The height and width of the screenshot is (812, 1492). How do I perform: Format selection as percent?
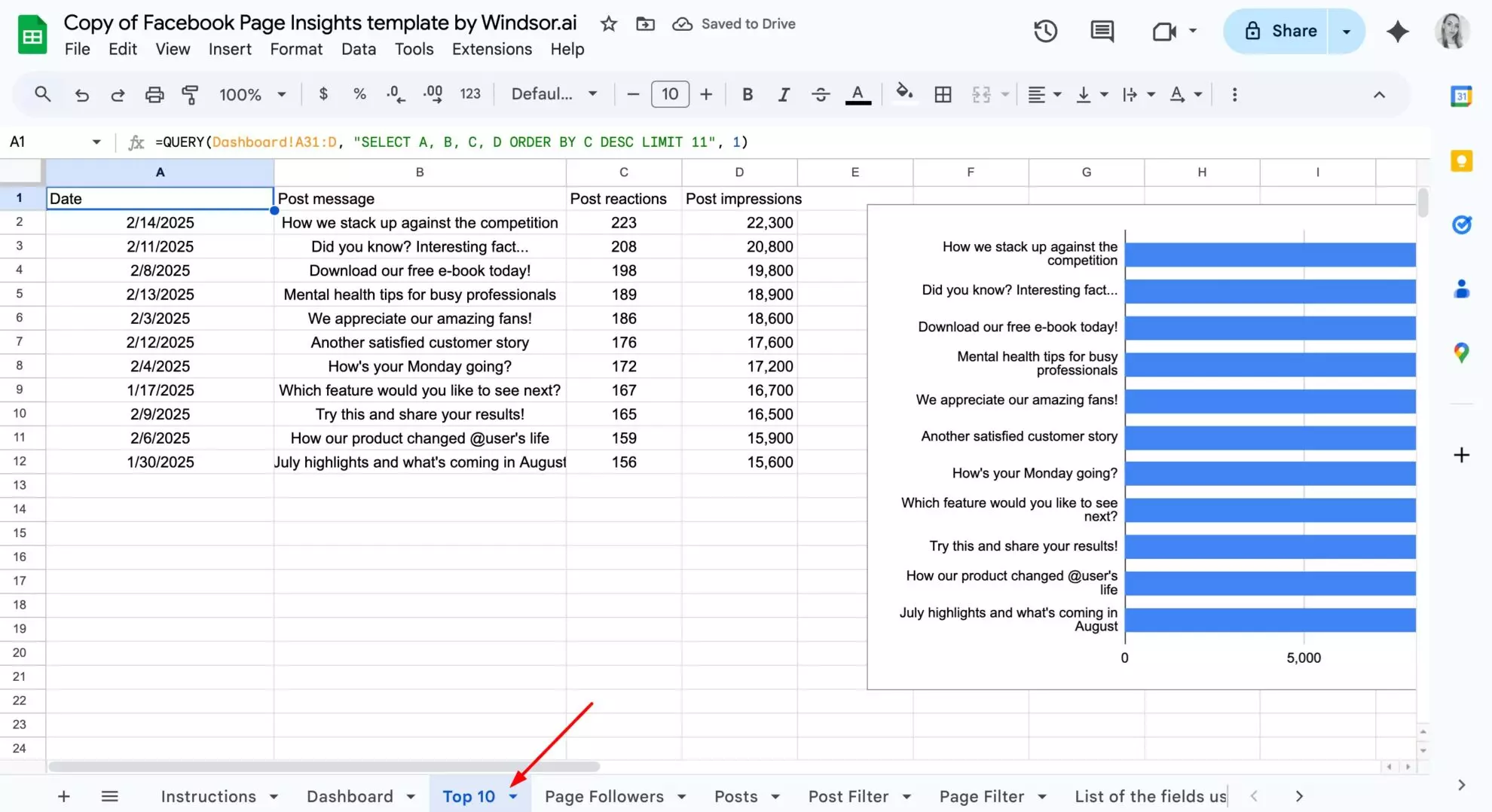(x=359, y=94)
